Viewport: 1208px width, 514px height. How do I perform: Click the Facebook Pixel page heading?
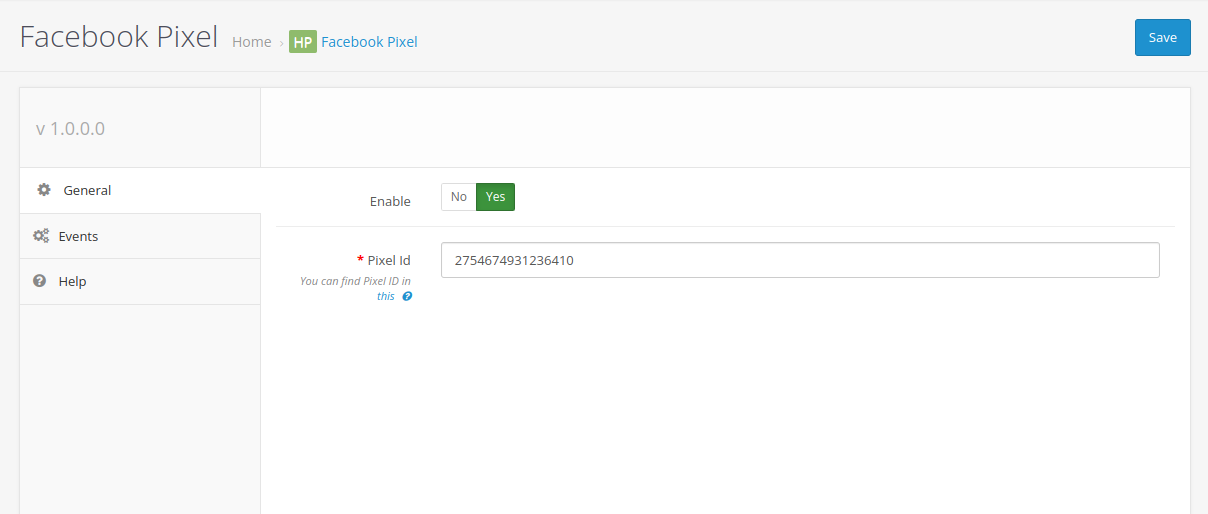118,37
